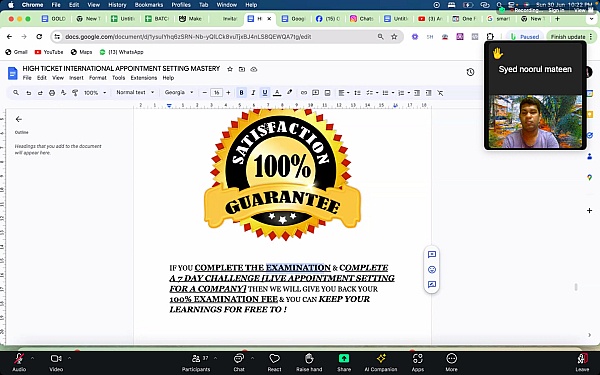Increase the font size

[228, 93]
